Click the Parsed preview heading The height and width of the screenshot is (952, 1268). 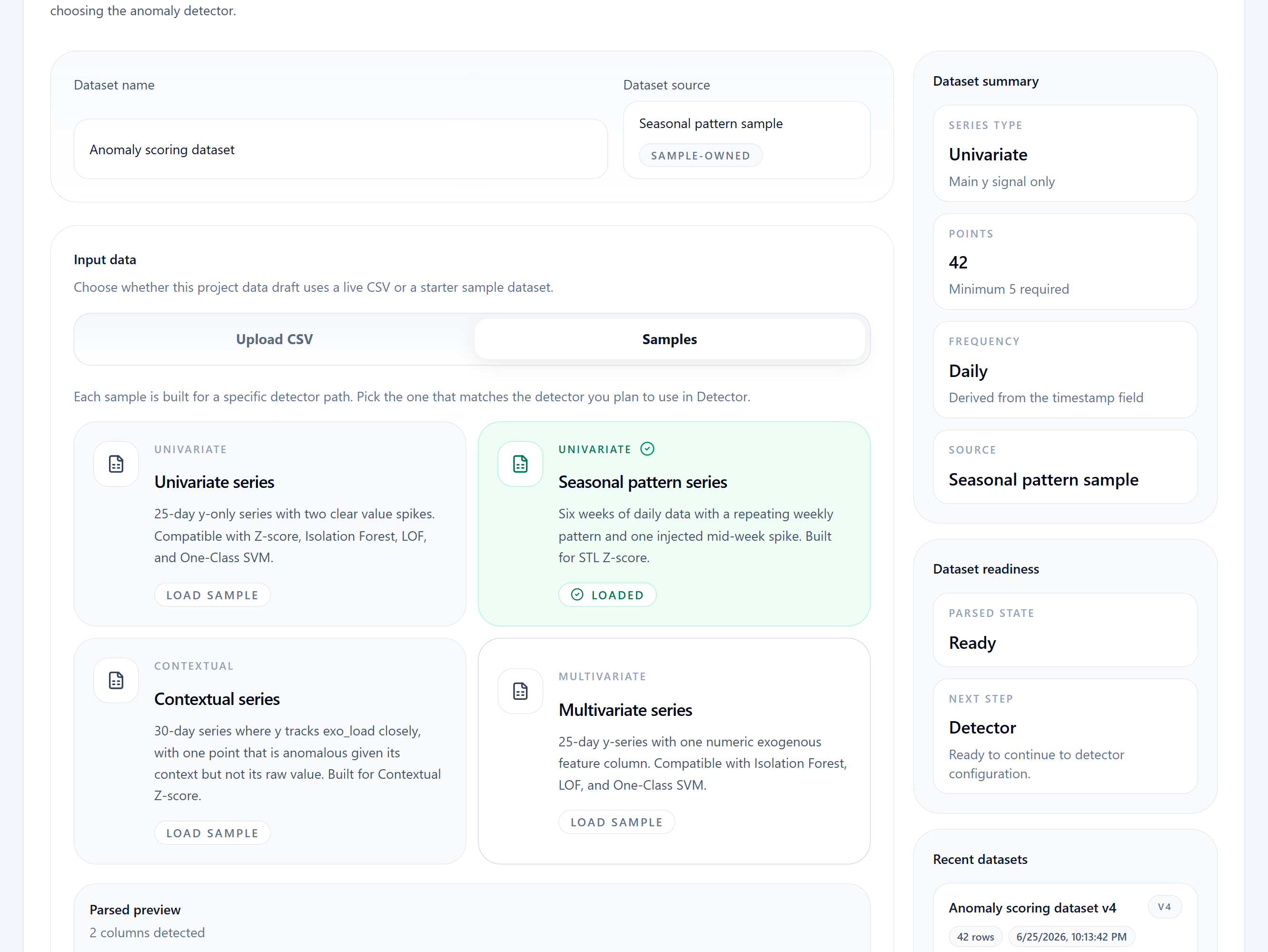pyautogui.click(x=135, y=910)
